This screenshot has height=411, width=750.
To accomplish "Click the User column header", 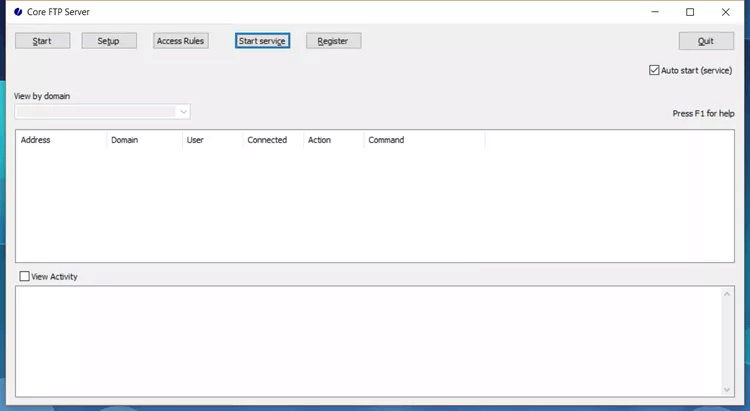I will pyautogui.click(x=211, y=140).
